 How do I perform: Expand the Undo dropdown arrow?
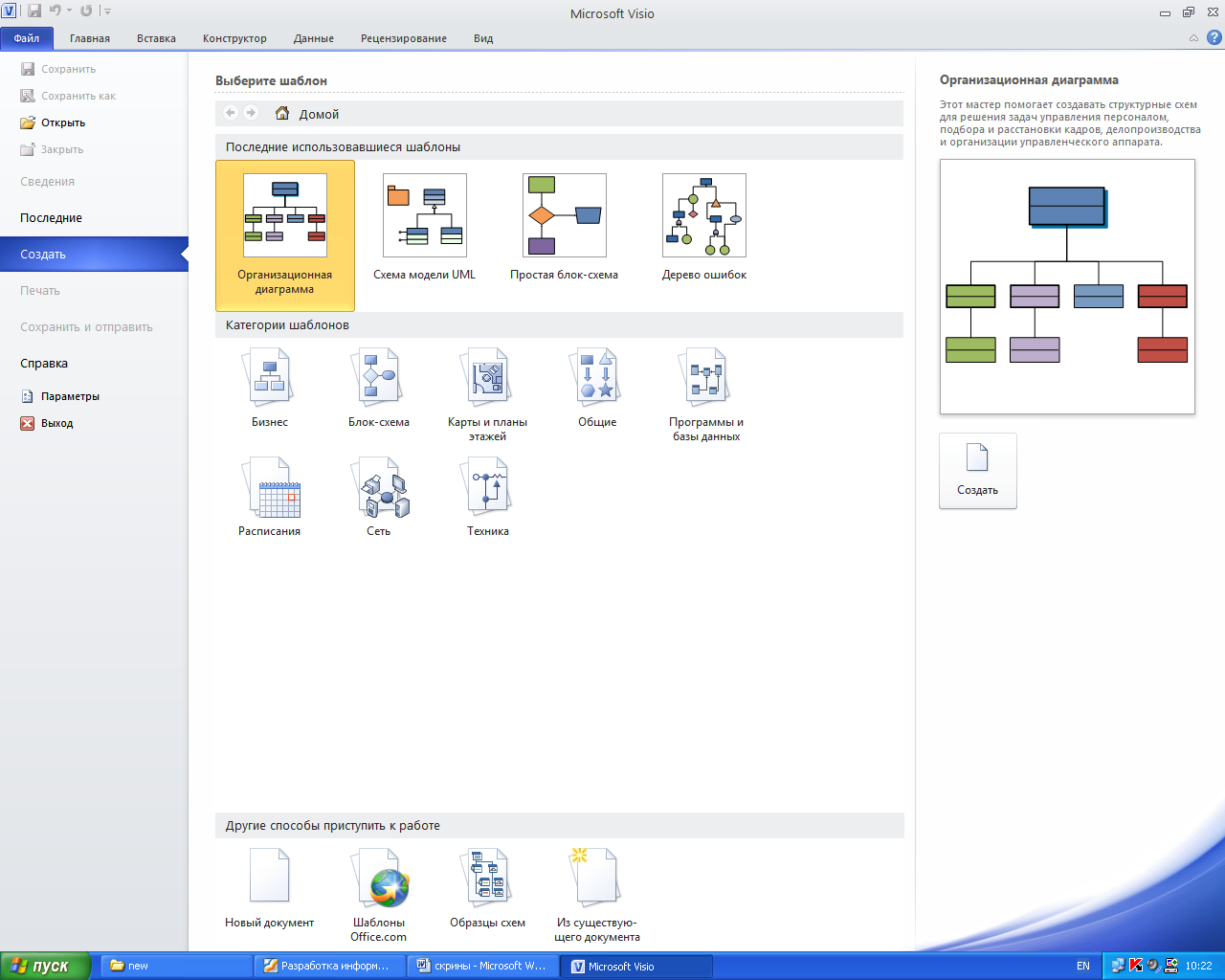69,11
